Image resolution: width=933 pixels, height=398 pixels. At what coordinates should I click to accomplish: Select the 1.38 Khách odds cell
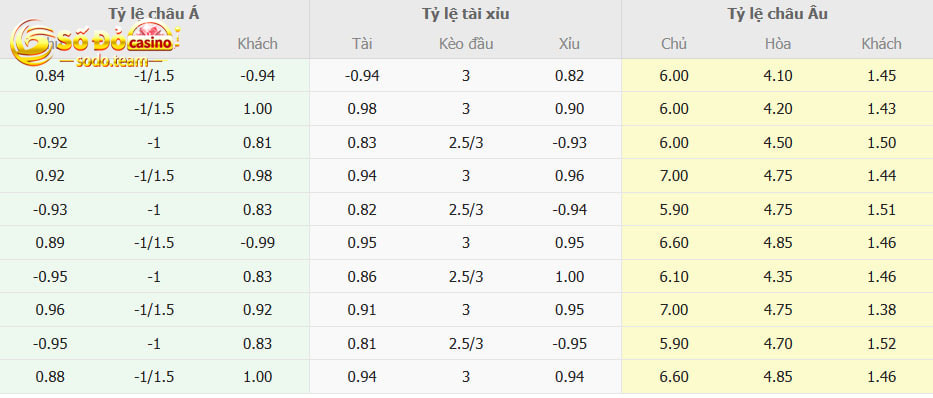coord(882,310)
